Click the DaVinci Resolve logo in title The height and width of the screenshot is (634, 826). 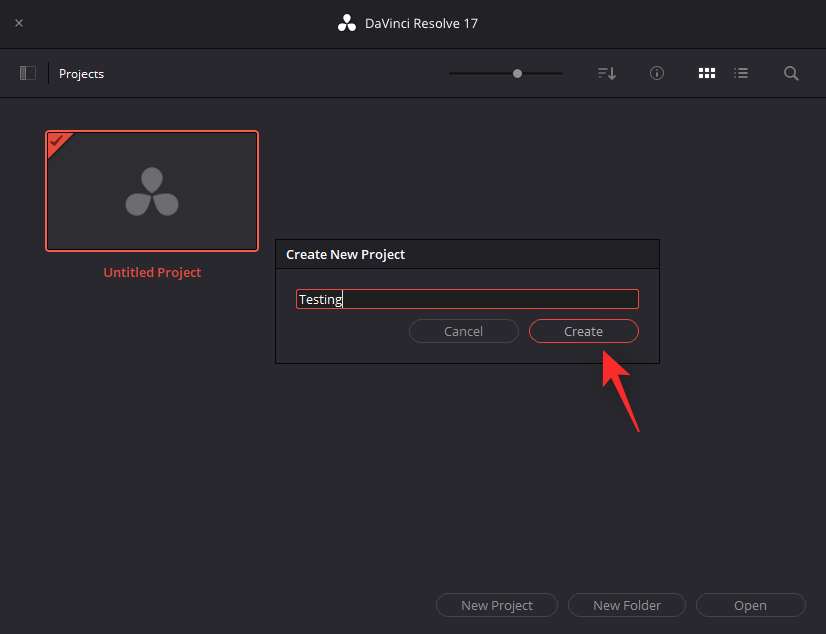[347, 23]
